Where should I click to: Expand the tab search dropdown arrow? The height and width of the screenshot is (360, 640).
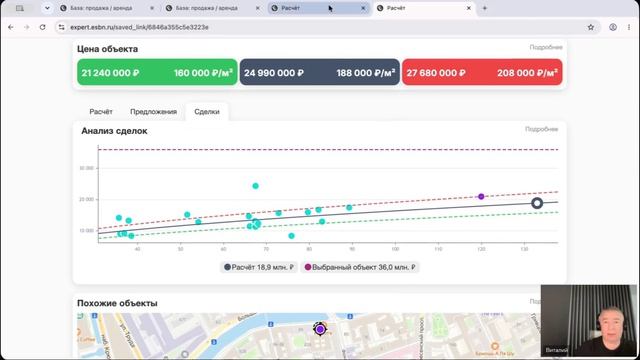click(x=47, y=8)
